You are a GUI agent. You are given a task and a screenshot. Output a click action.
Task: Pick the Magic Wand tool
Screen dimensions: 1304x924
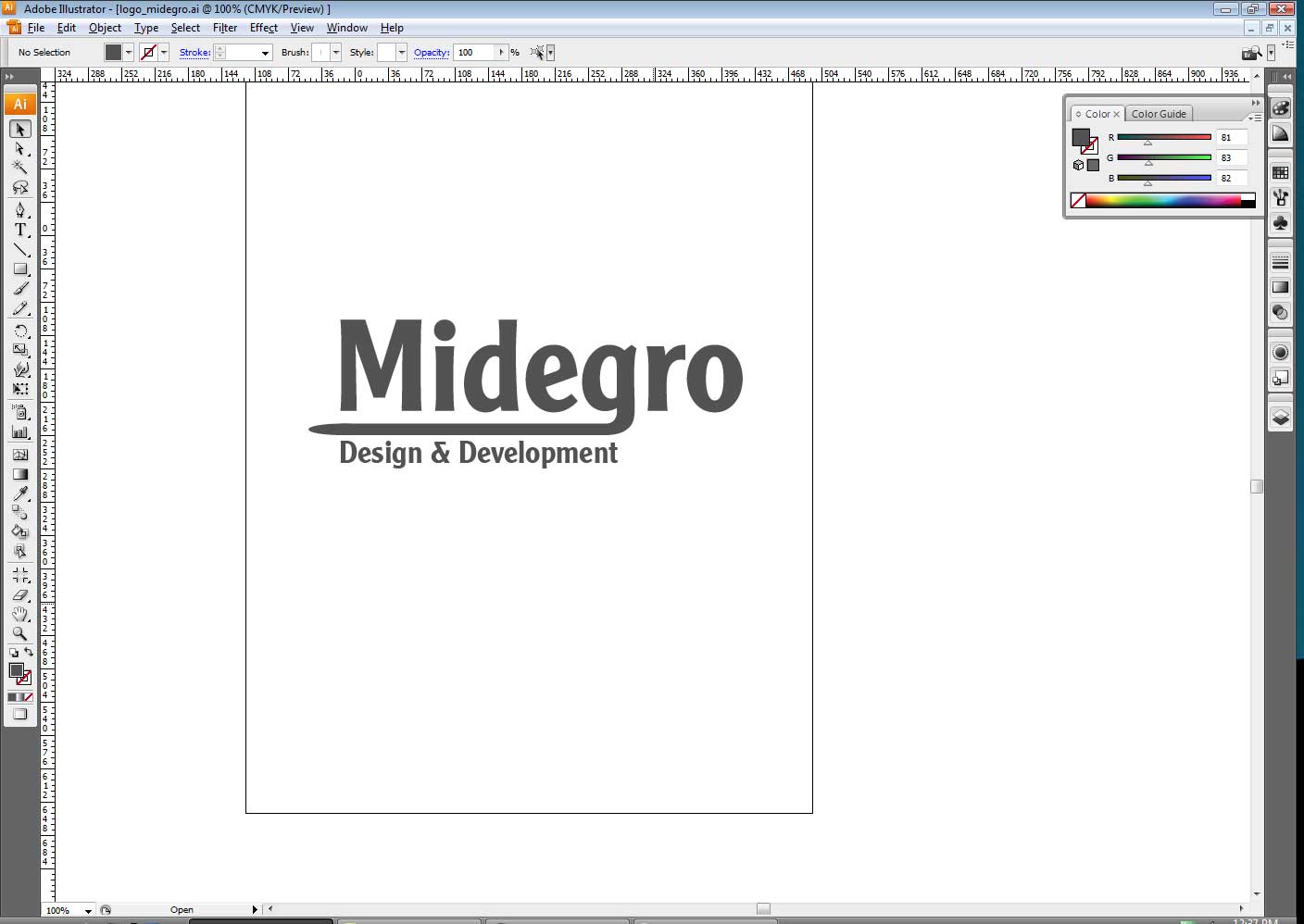20,168
